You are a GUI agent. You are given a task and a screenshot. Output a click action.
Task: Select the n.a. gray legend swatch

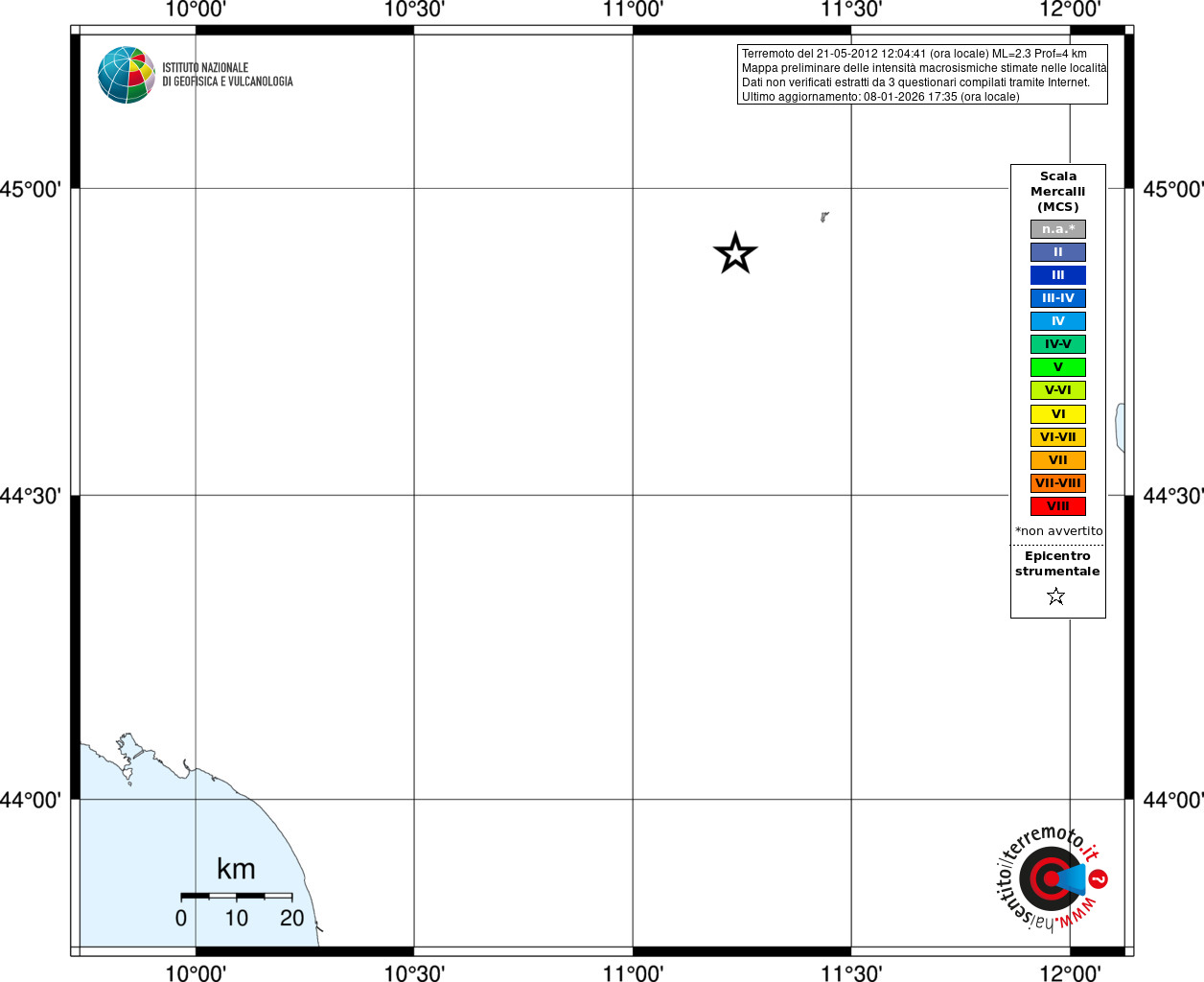click(x=1058, y=229)
